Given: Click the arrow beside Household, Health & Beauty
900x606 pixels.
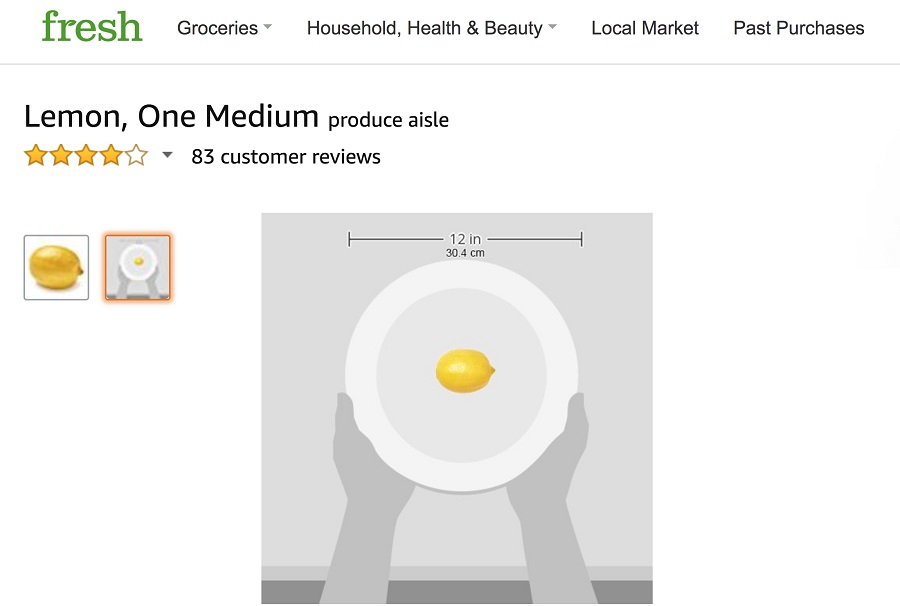Looking at the screenshot, I should tap(552, 27).
